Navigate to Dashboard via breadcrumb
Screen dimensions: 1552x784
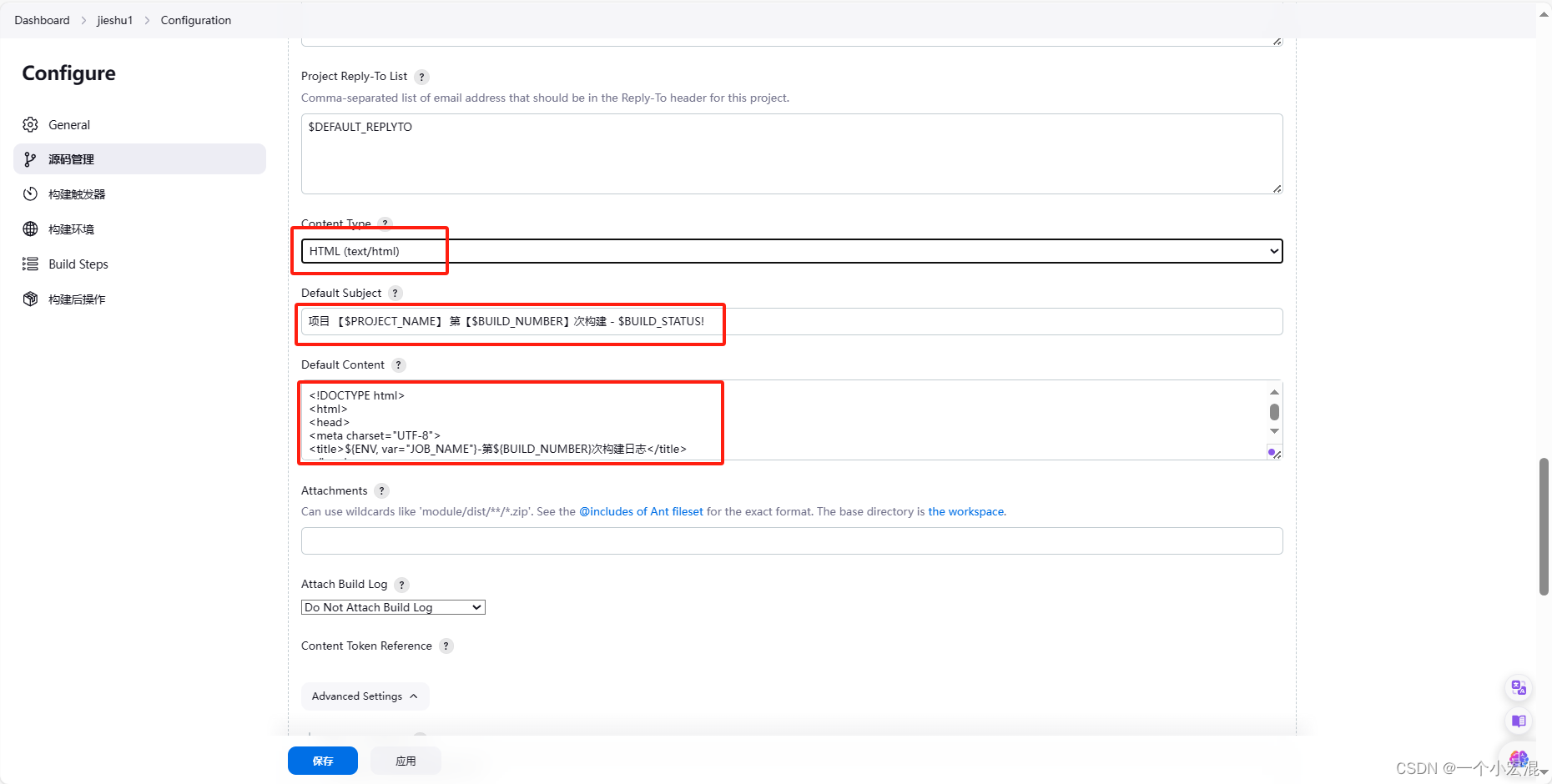point(42,20)
